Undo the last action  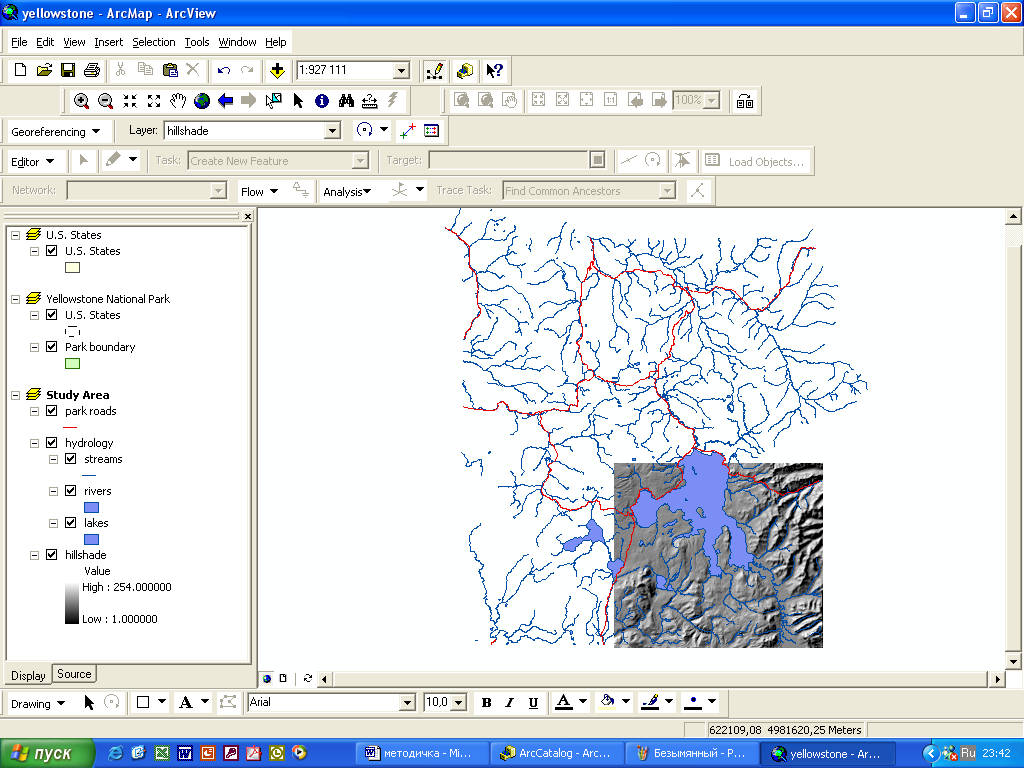tap(224, 70)
